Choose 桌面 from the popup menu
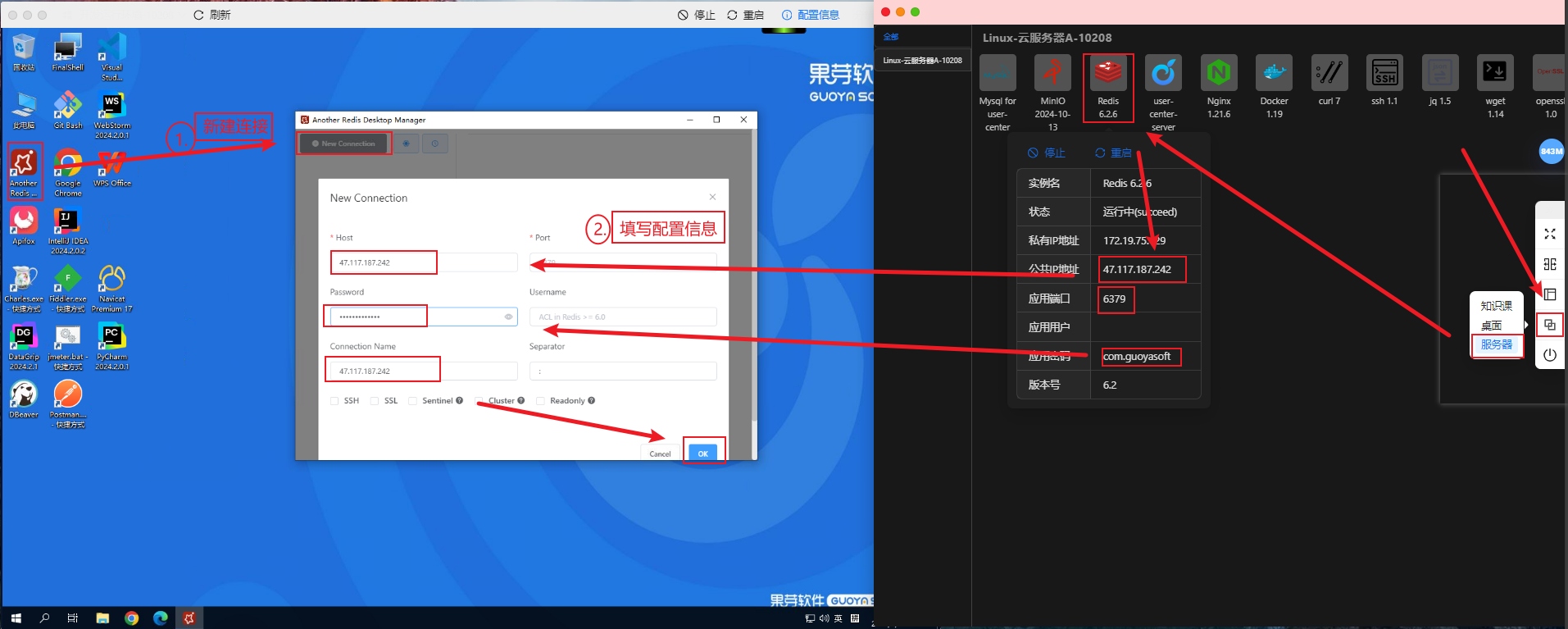1568x629 pixels. coord(1491,326)
